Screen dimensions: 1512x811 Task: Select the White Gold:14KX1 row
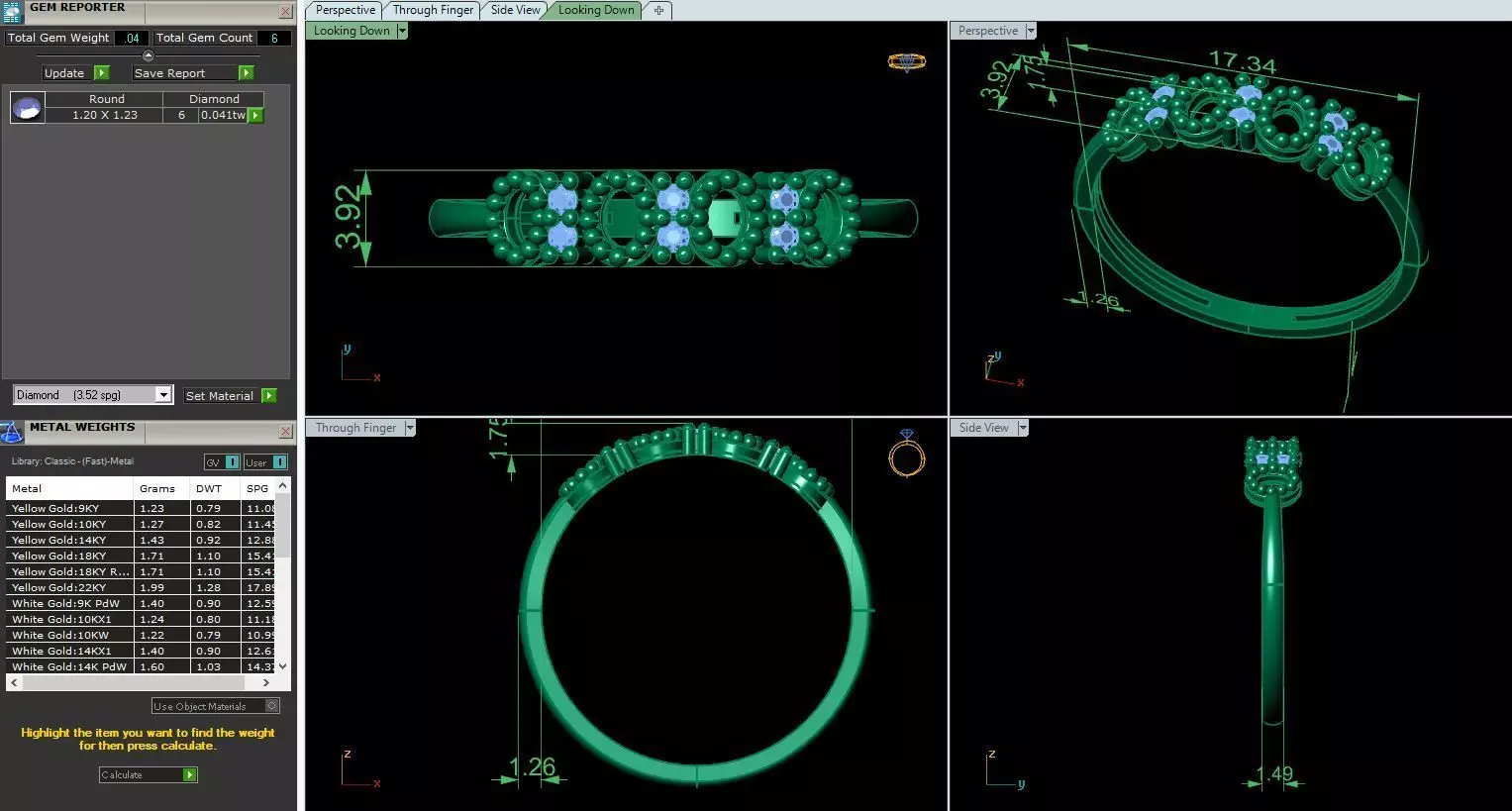(142, 651)
